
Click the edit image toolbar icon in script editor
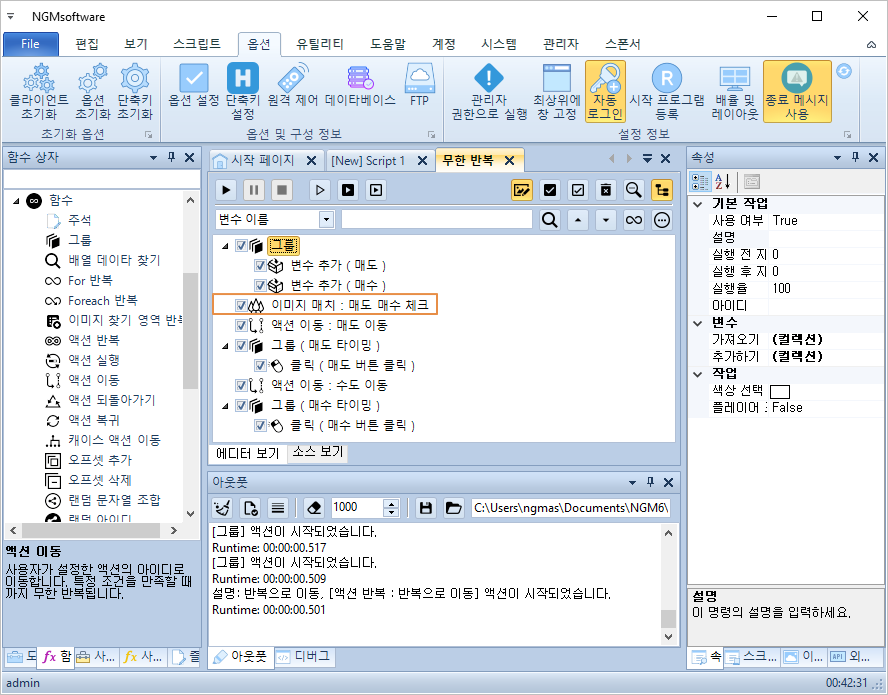click(521, 190)
